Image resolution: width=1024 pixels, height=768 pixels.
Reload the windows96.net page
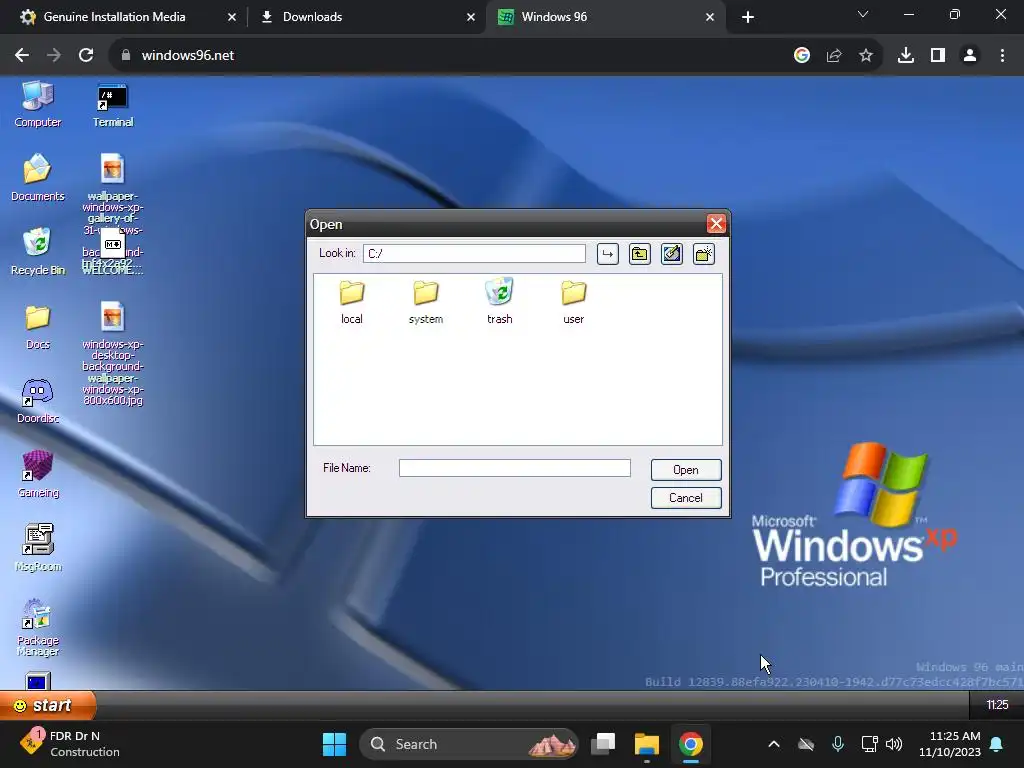[86, 56]
